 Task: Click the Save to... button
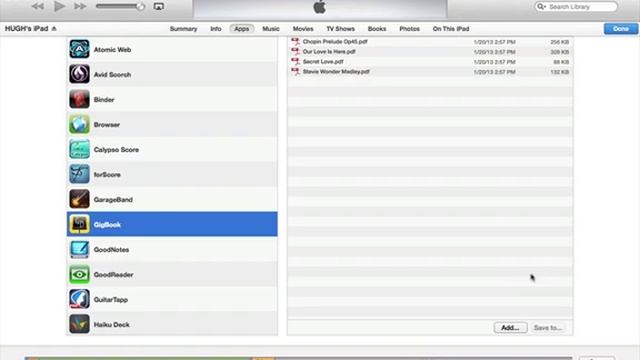[548, 327]
